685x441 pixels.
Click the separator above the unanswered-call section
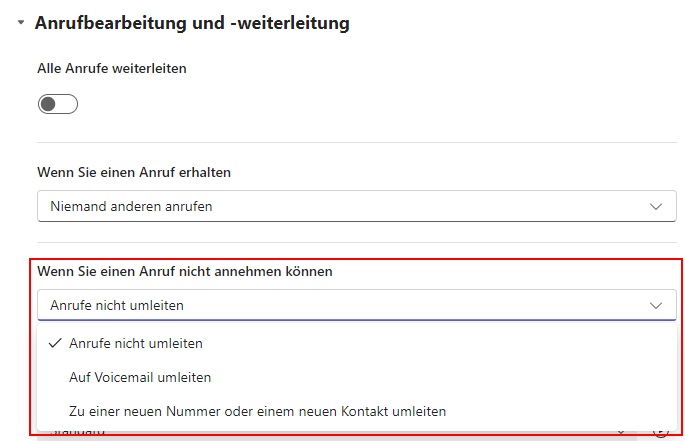pos(357,243)
